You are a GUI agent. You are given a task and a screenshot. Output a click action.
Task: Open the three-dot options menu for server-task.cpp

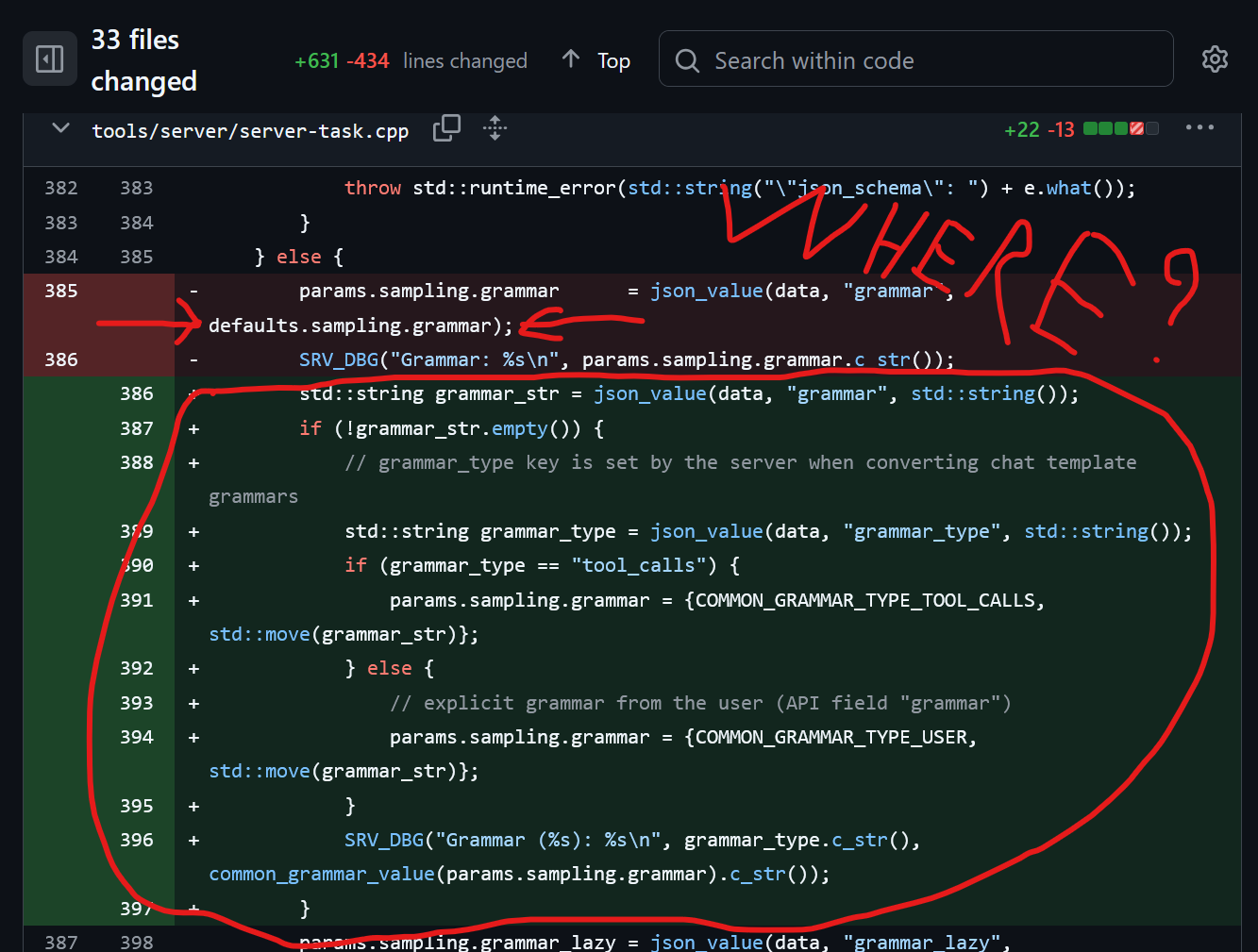click(1199, 128)
